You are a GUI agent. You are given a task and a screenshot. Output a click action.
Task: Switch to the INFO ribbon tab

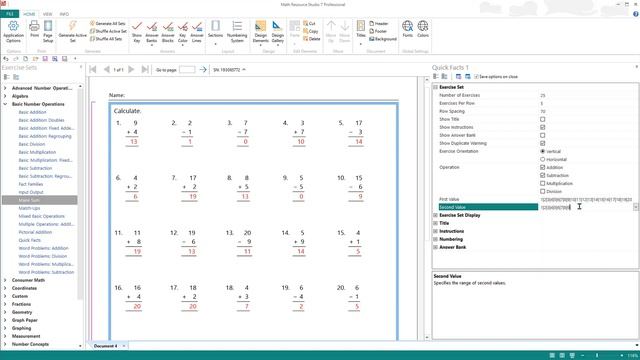64,14
